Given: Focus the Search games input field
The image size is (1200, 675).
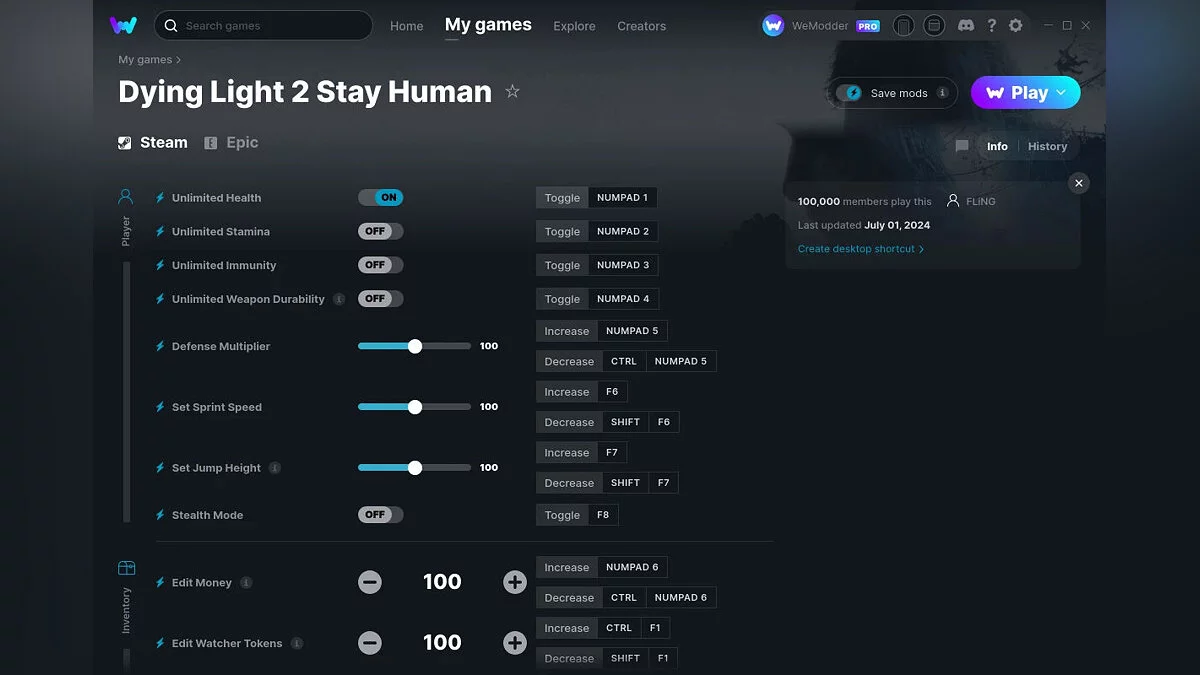Looking at the screenshot, I should (263, 25).
